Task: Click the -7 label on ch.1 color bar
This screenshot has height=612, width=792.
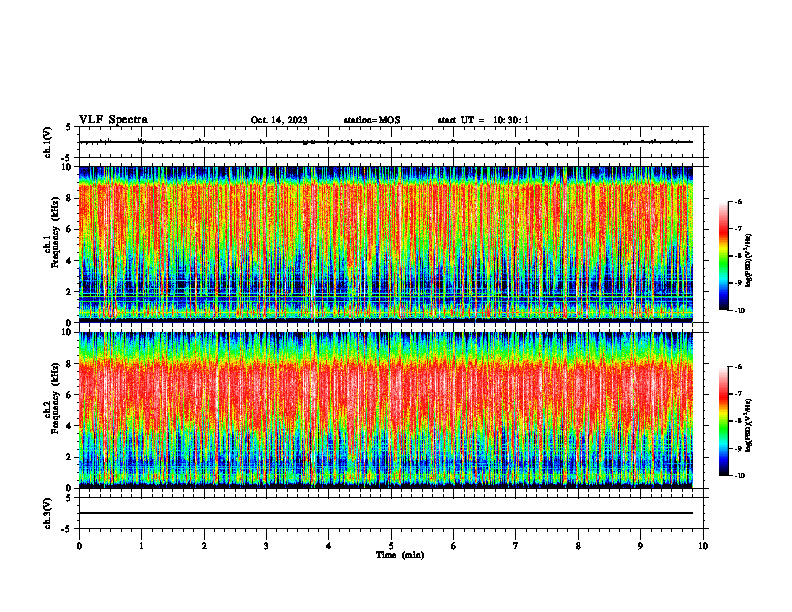Action: [738, 229]
